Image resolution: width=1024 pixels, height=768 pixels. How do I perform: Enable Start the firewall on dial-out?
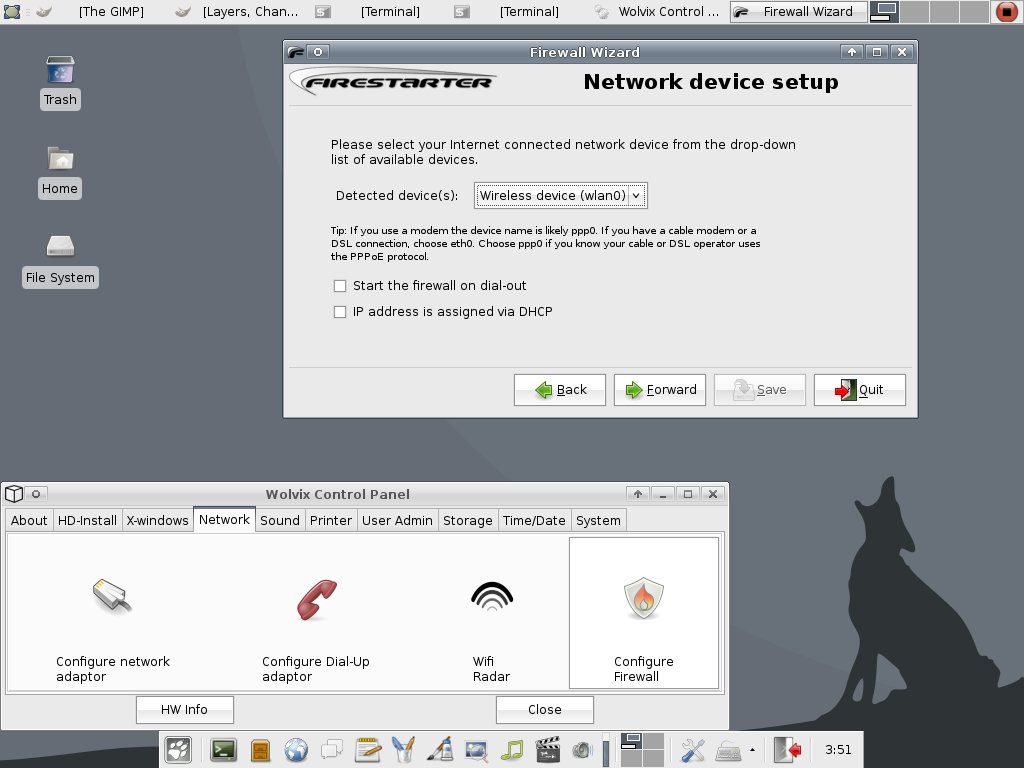pos(340,286)
